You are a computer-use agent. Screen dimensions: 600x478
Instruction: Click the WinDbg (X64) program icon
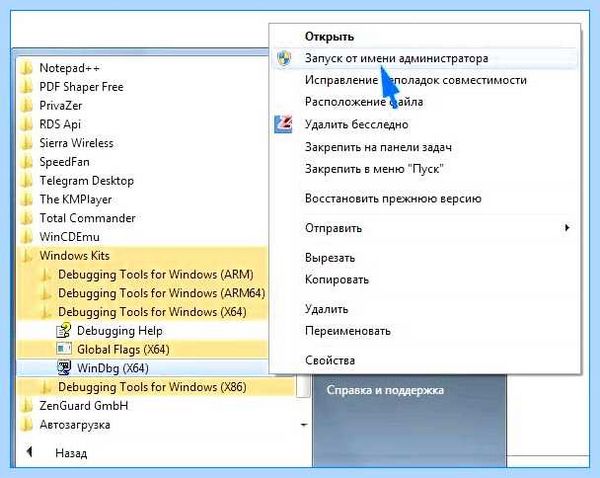(64, 368)
